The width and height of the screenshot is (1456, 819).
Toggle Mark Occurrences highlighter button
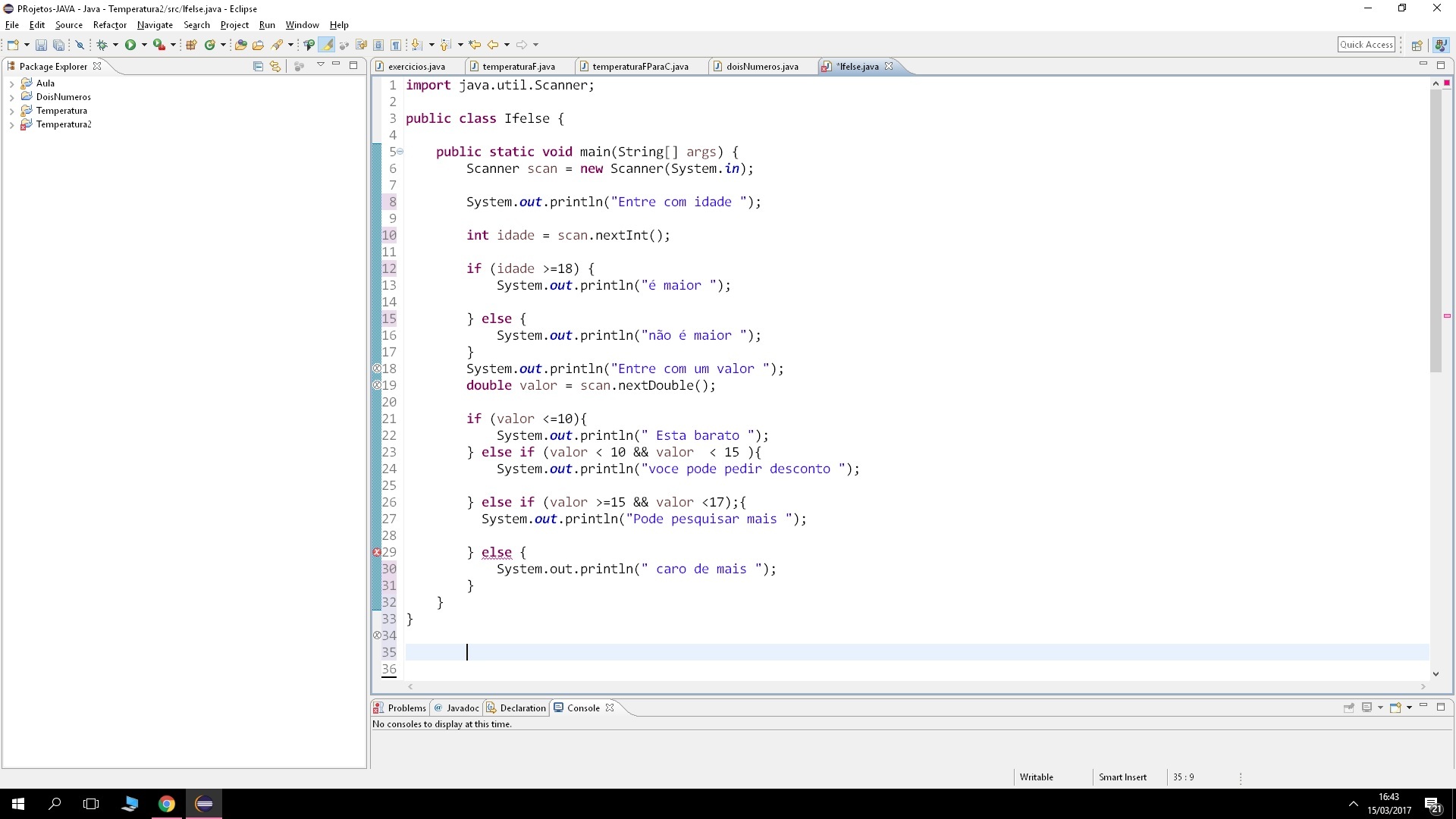point(327,45)
